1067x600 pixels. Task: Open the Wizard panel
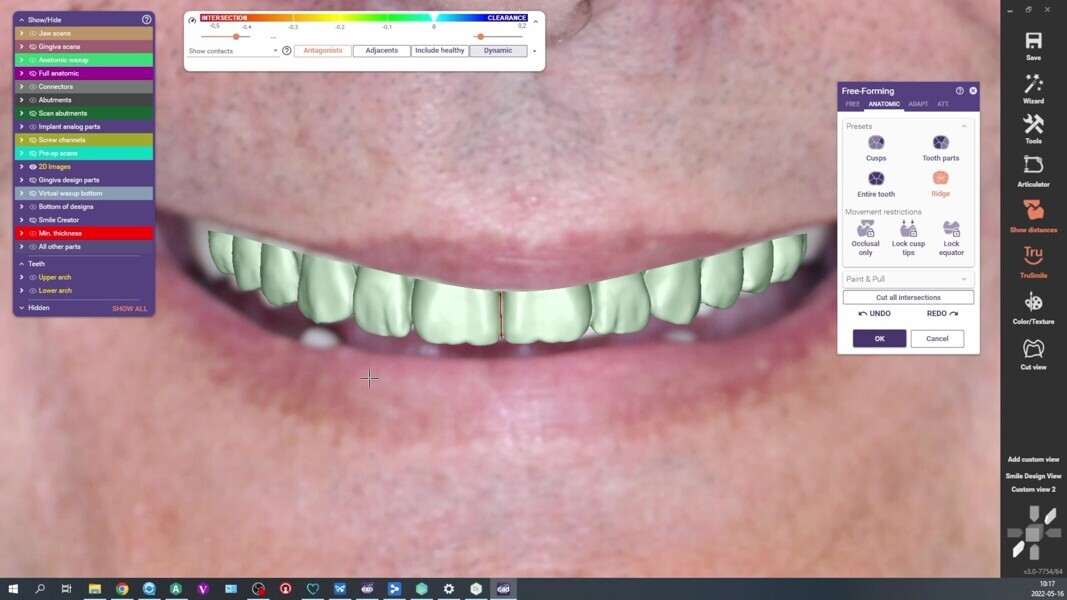pyautogui.click(x=1033, y=89)
